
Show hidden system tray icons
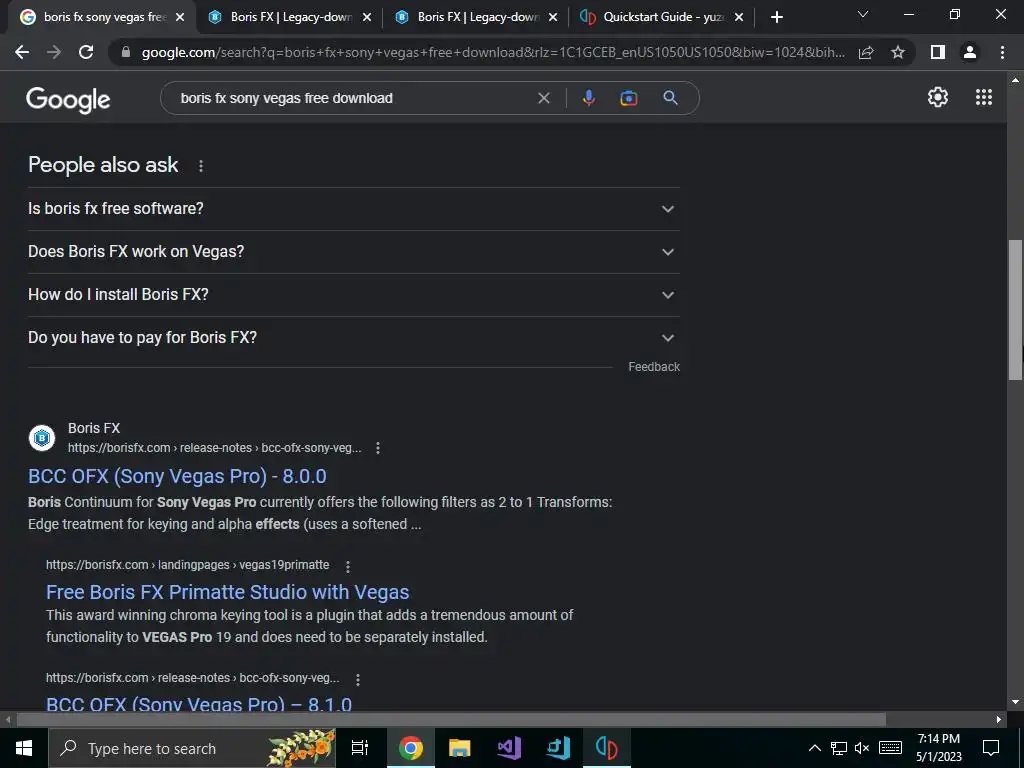814,748
